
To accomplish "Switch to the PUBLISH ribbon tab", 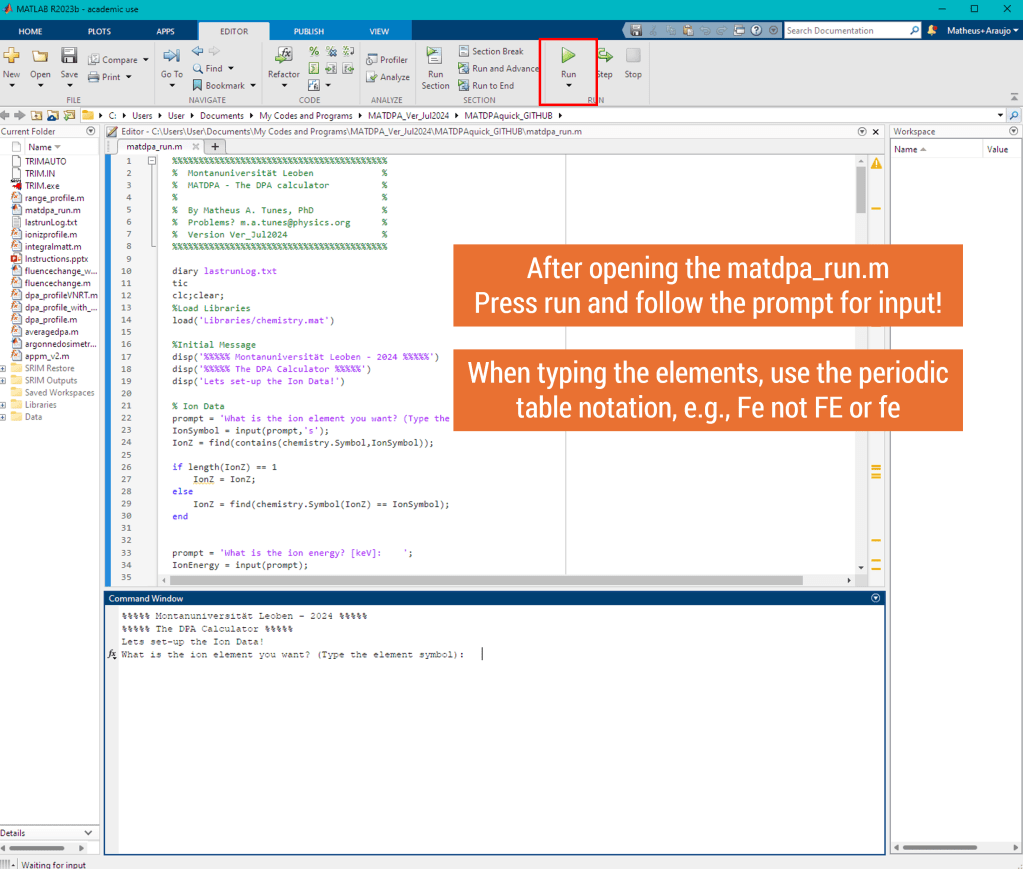I will 308,31.
